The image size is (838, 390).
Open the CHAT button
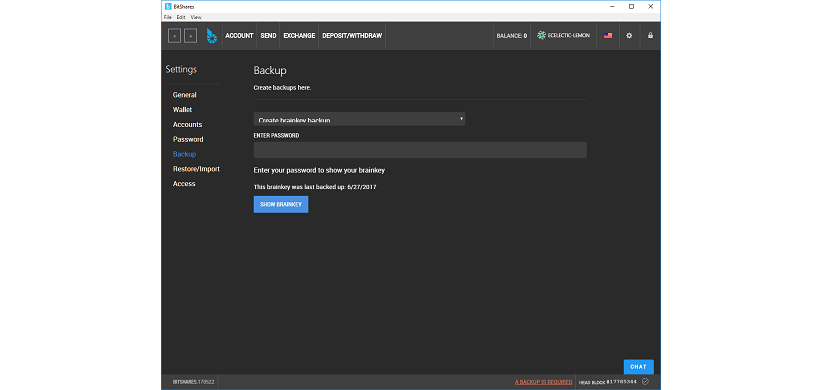pyautogui.click(x=638, y=366)
